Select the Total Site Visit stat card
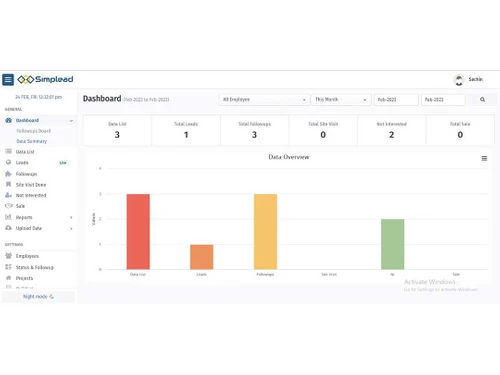The height and width of the screenshot is (375, 500). (323, 130)
